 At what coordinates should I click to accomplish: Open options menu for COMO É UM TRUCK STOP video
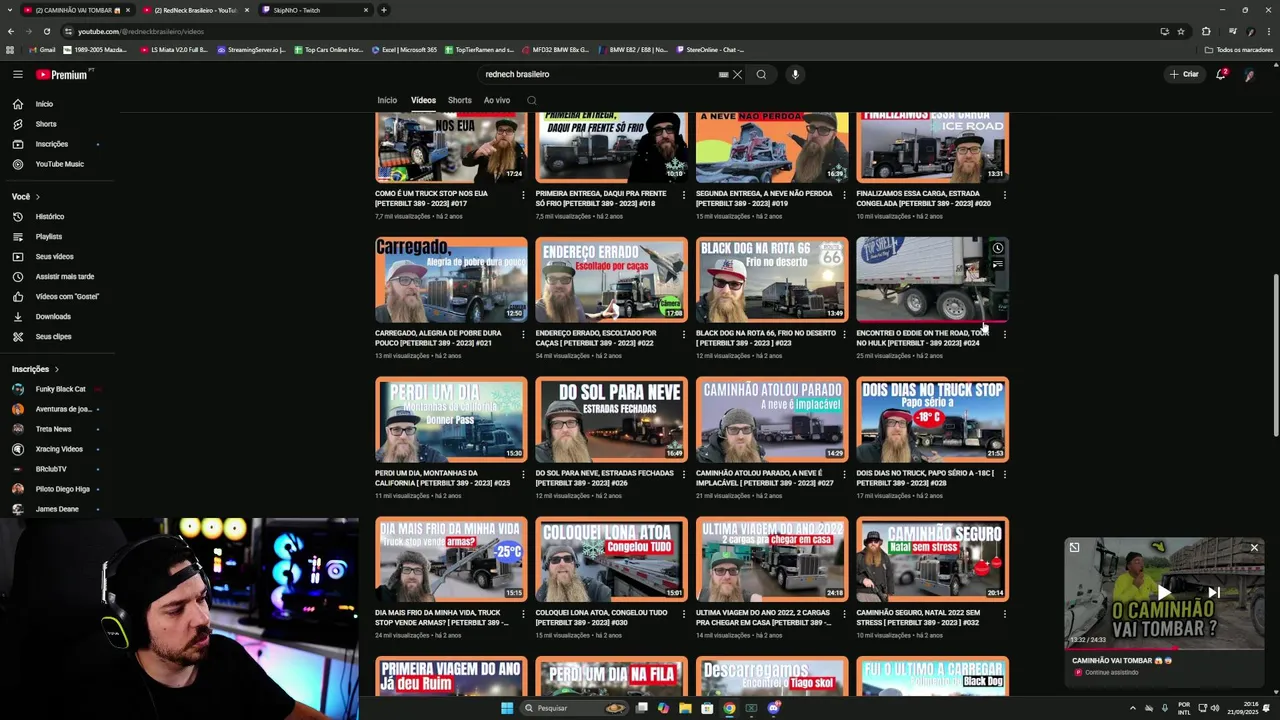[523, 195]
